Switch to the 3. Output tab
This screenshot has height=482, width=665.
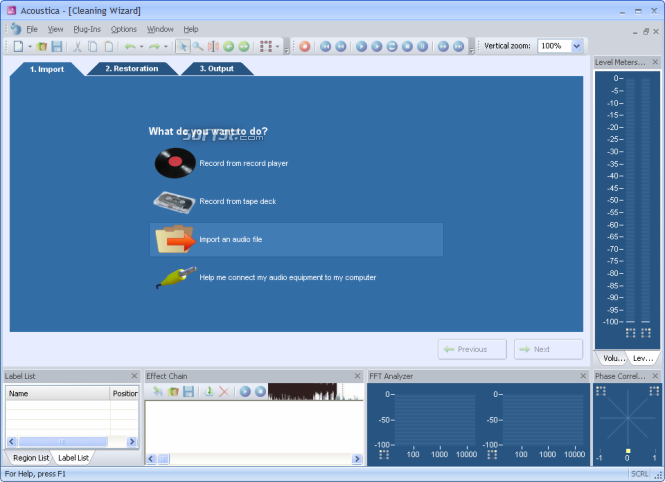click(x=217, y=69)
